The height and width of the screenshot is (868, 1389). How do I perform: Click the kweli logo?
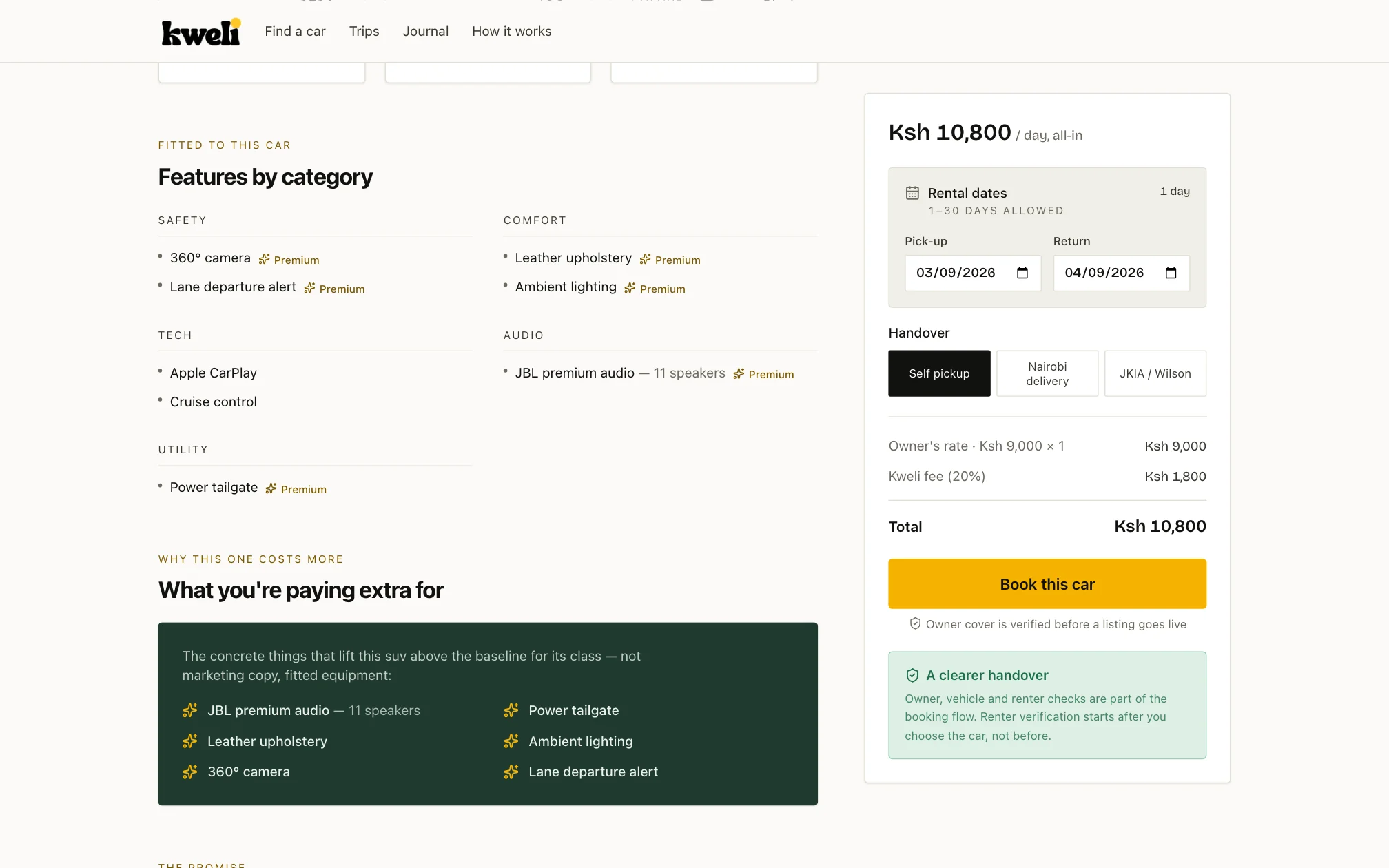tap(200, 32)
